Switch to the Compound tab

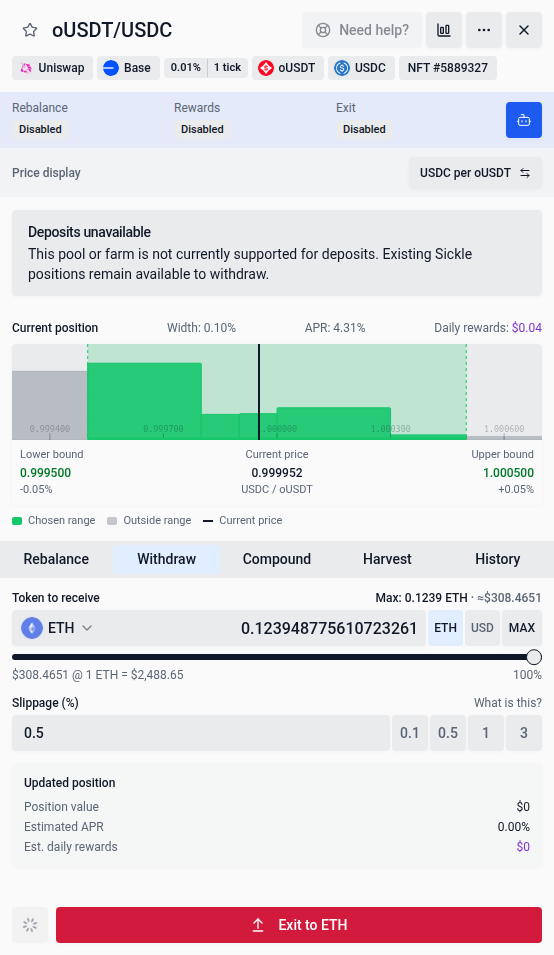(277, 559)
